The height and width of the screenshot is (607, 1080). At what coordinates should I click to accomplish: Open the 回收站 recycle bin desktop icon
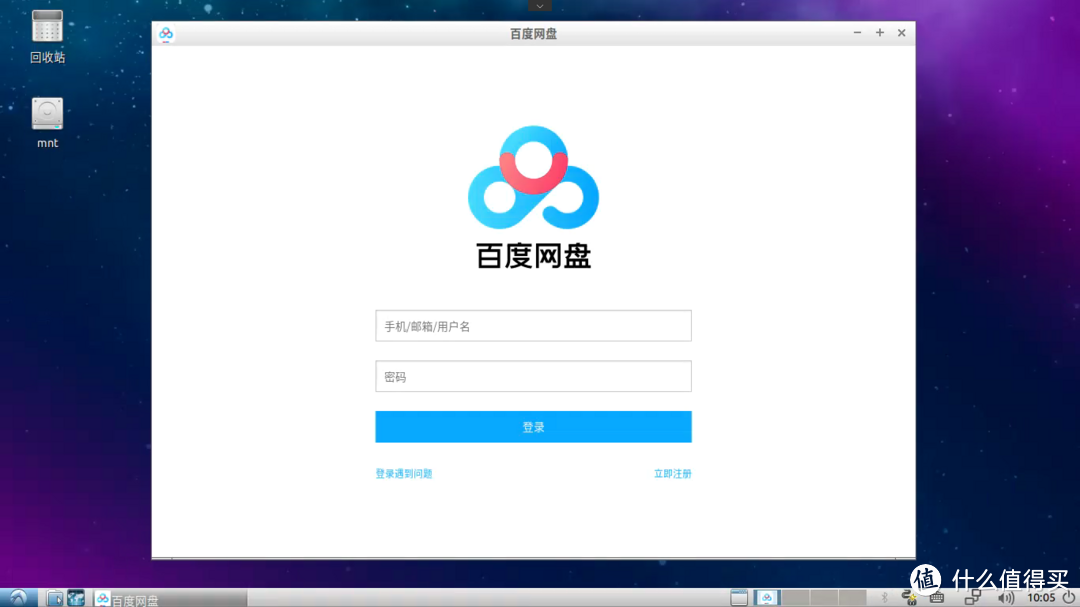[47, 37]
